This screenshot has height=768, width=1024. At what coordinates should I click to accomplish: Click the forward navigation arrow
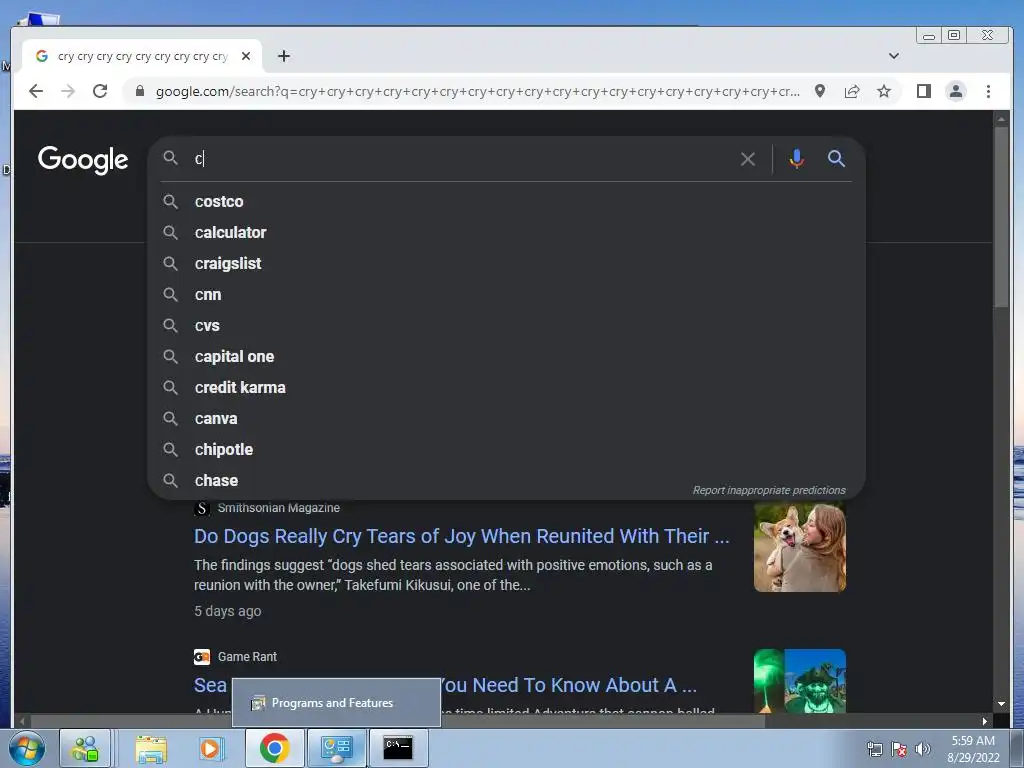(x=68, y=91)
